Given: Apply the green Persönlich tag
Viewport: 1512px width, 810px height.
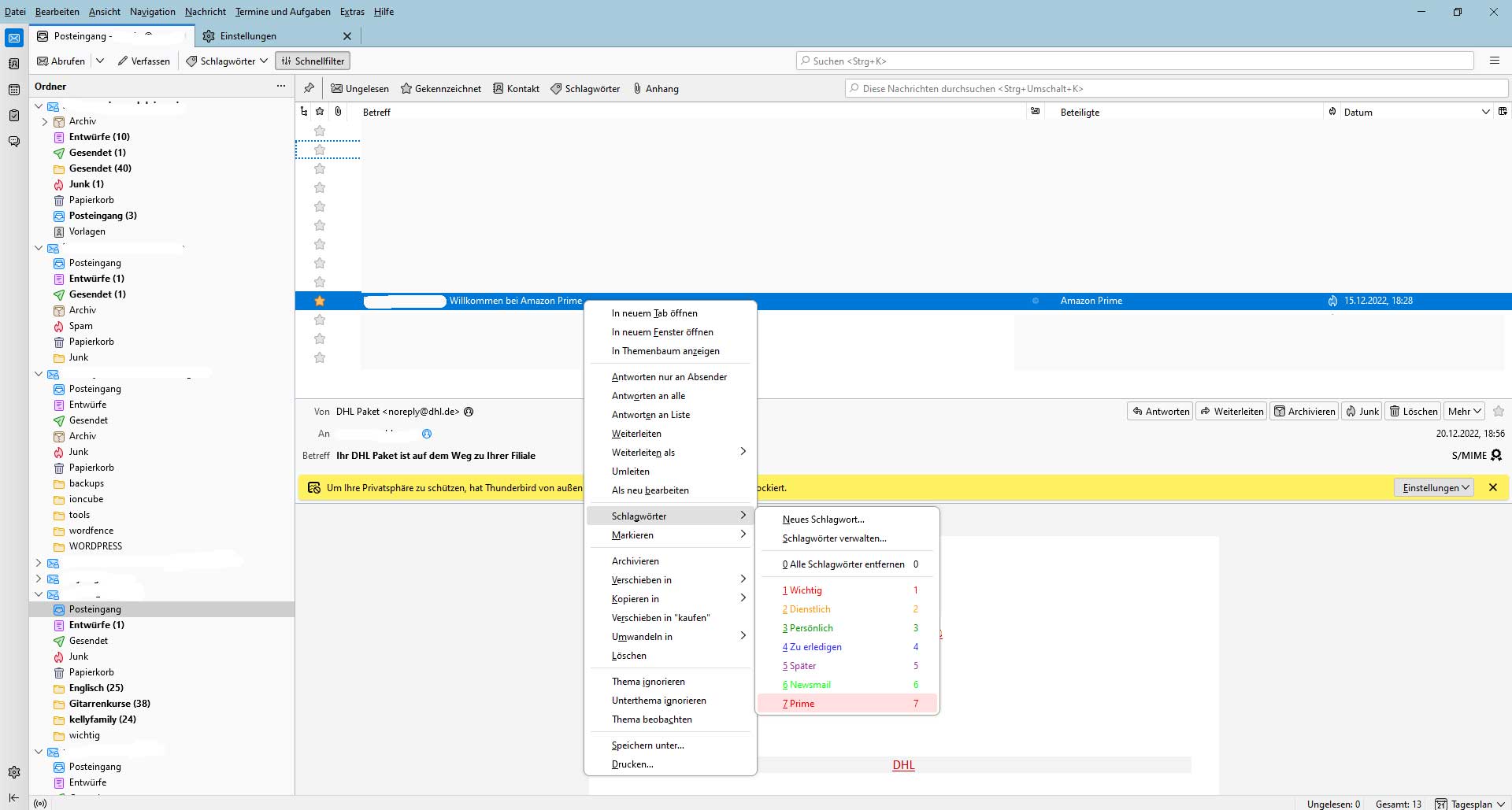Looking at the screenshot, I should point(847,627).
